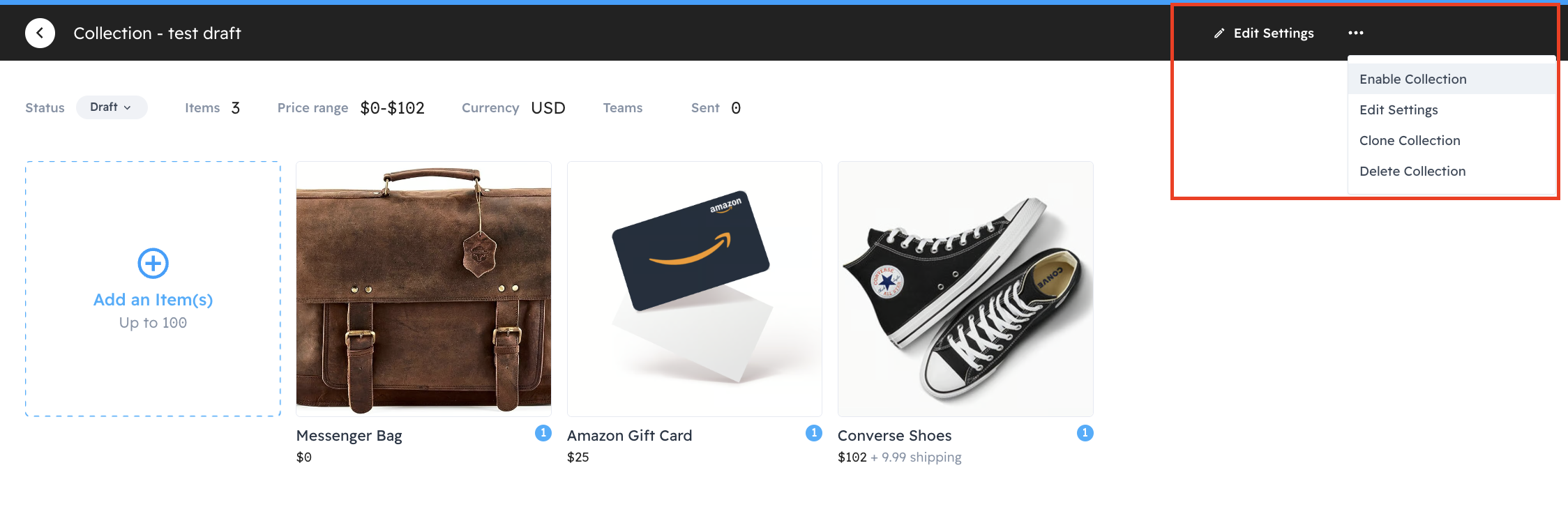Open the three-dots more options menu
The height and width of the screenshot is (523, 1568).
tap(1355, 33)
